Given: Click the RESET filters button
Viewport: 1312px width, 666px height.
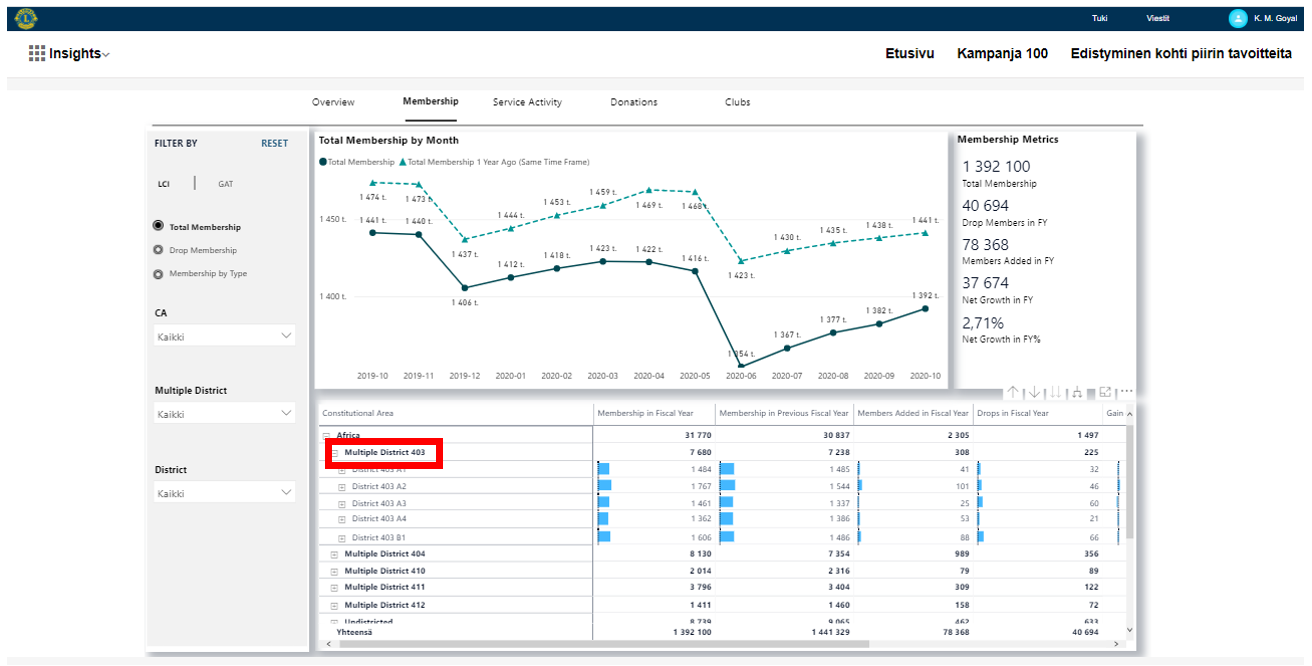Looking at the screenshot, I should coord(274,143).
